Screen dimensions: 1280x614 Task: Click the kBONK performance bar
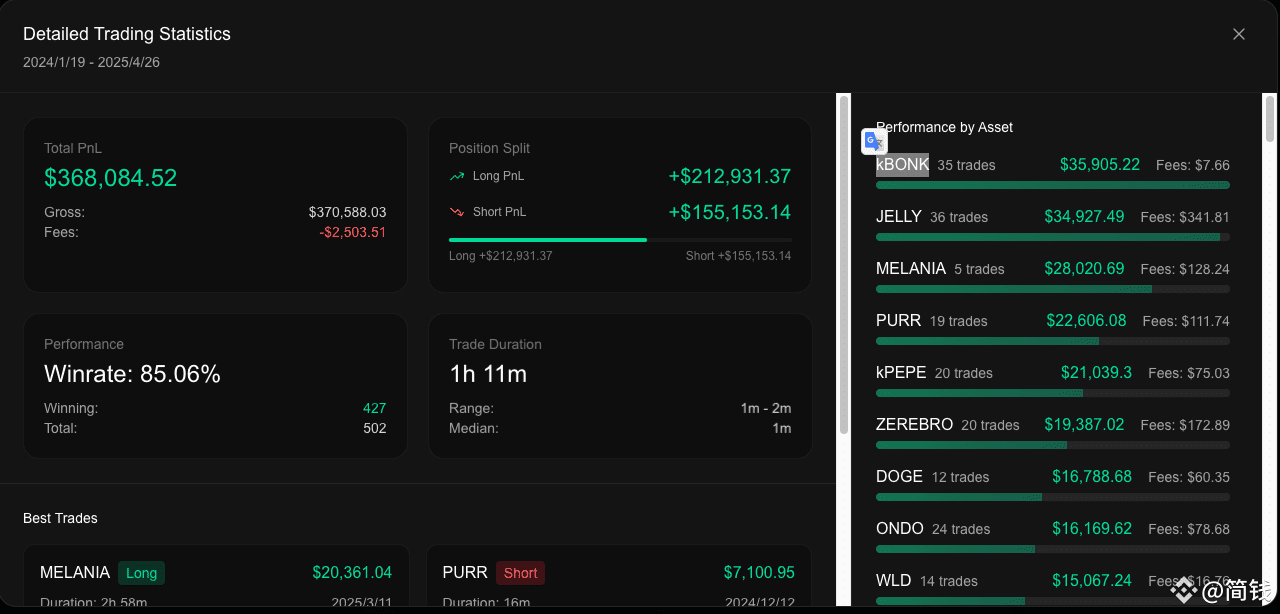(x=1053, y=185)
